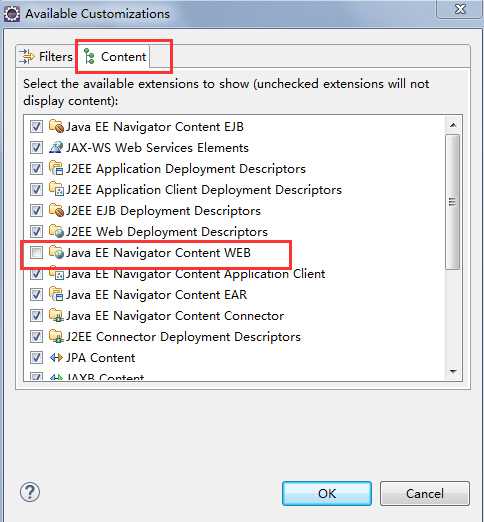Click the scrollbar down arrow
The height and width of the screenshot is (522, 484).
[453, 371]
